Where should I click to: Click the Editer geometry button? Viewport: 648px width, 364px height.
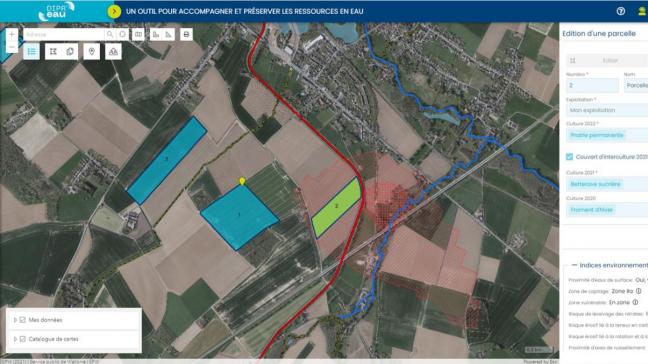click(x=607, y=60)
